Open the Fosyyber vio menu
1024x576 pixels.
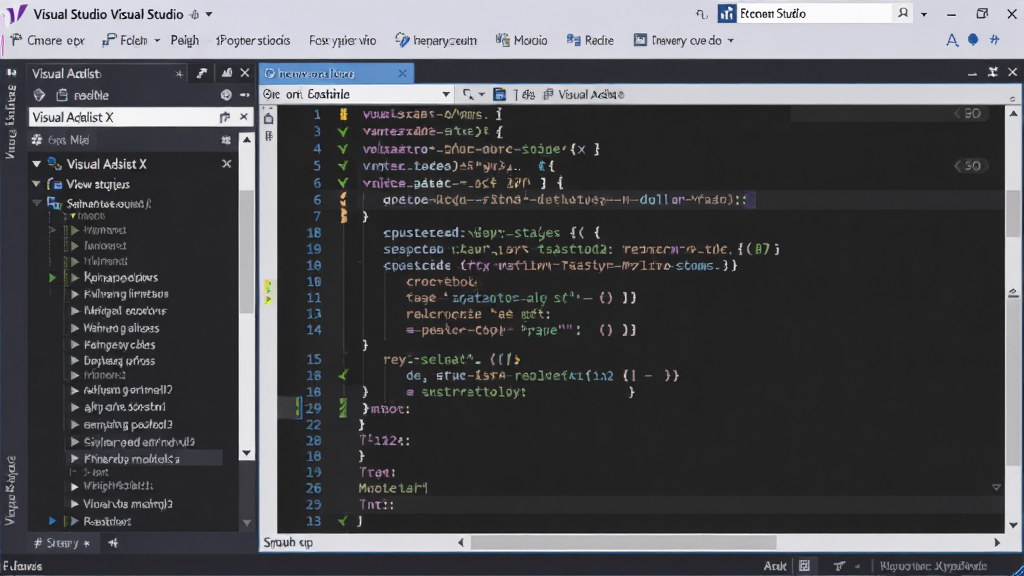pos(342,40)
